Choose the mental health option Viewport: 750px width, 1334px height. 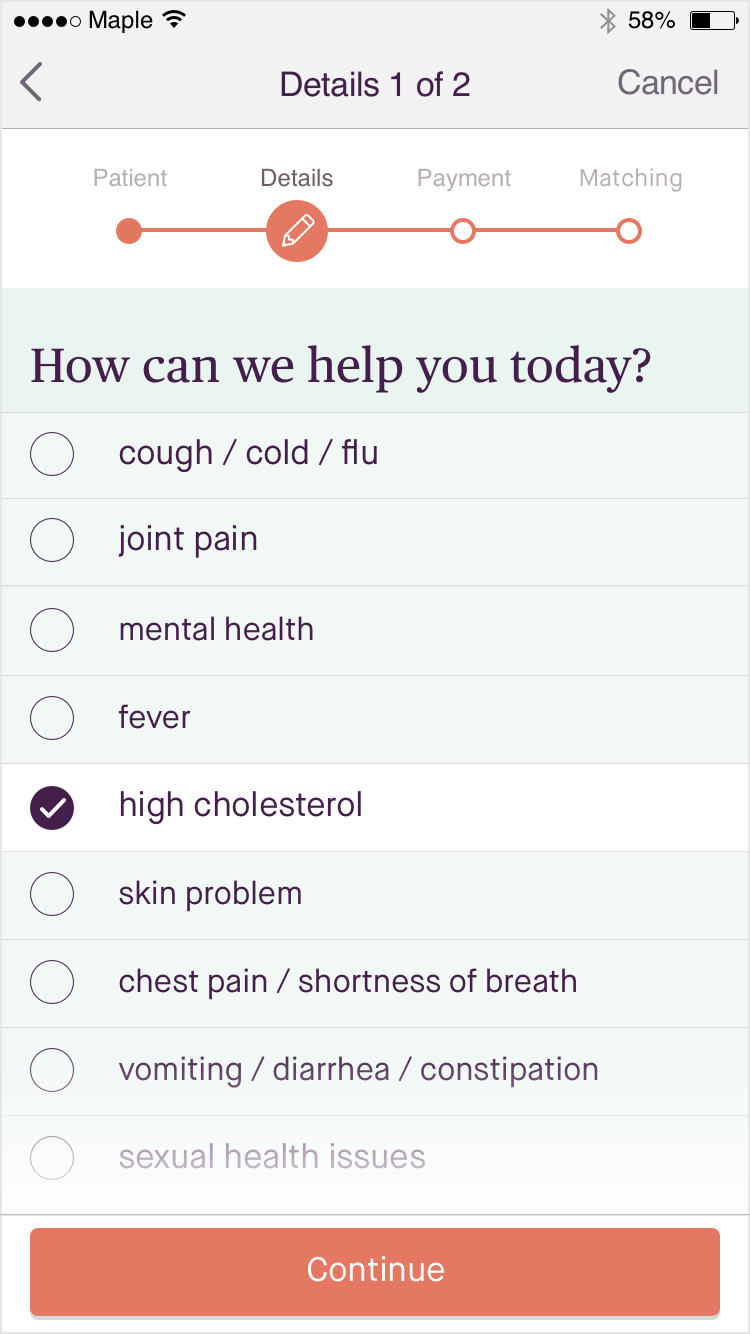[x=52, y=630]
